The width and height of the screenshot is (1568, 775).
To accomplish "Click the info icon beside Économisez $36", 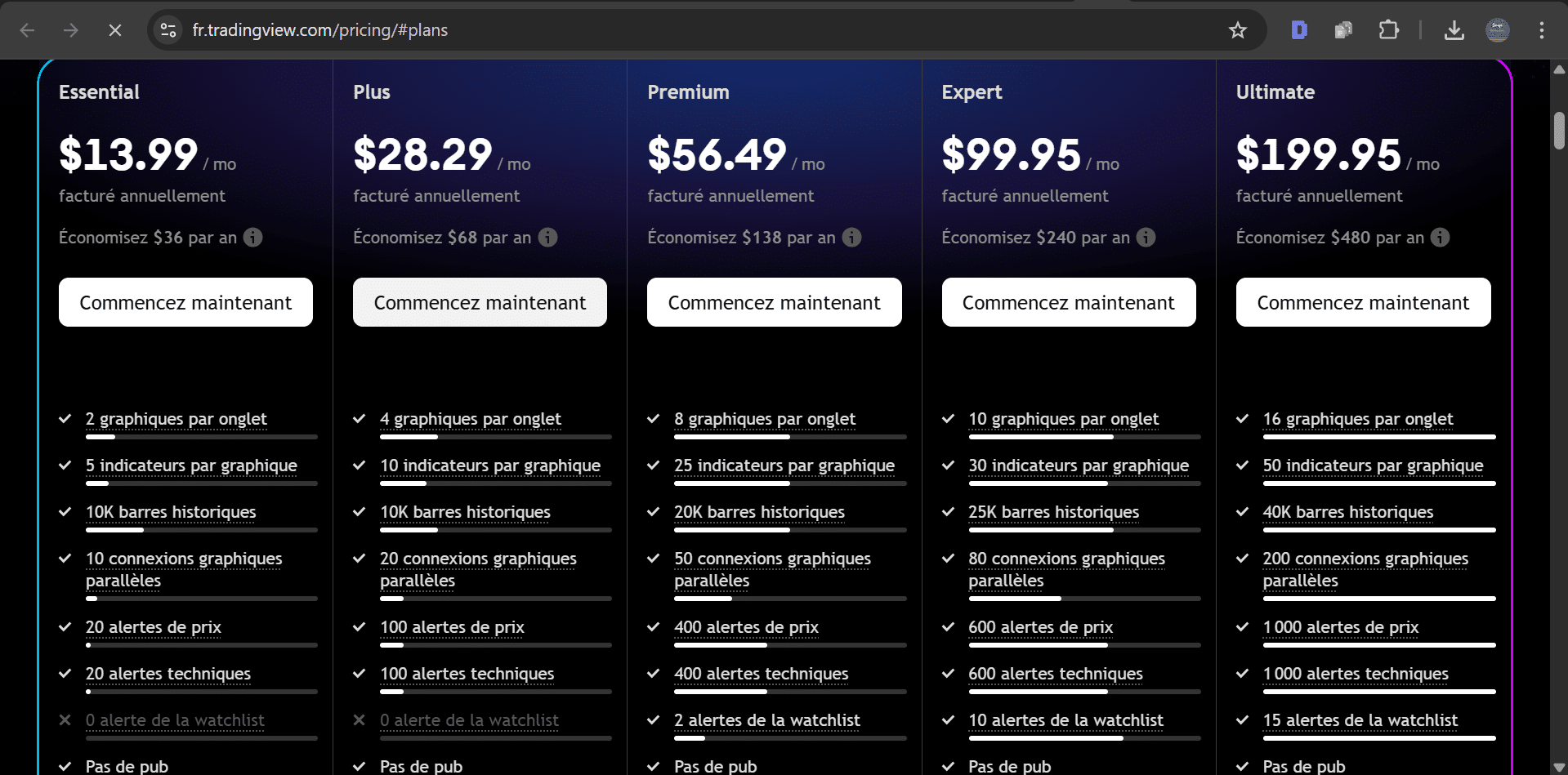I will (x=253, y=238).
